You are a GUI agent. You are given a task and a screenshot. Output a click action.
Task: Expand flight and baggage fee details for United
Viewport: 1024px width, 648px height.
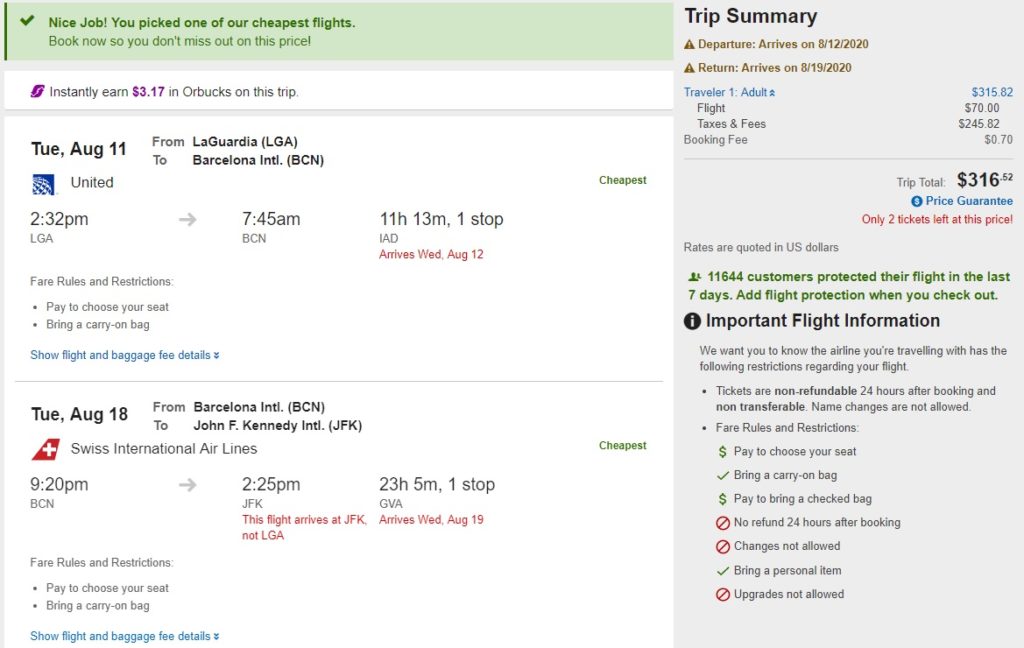click(x=124, y=355)
